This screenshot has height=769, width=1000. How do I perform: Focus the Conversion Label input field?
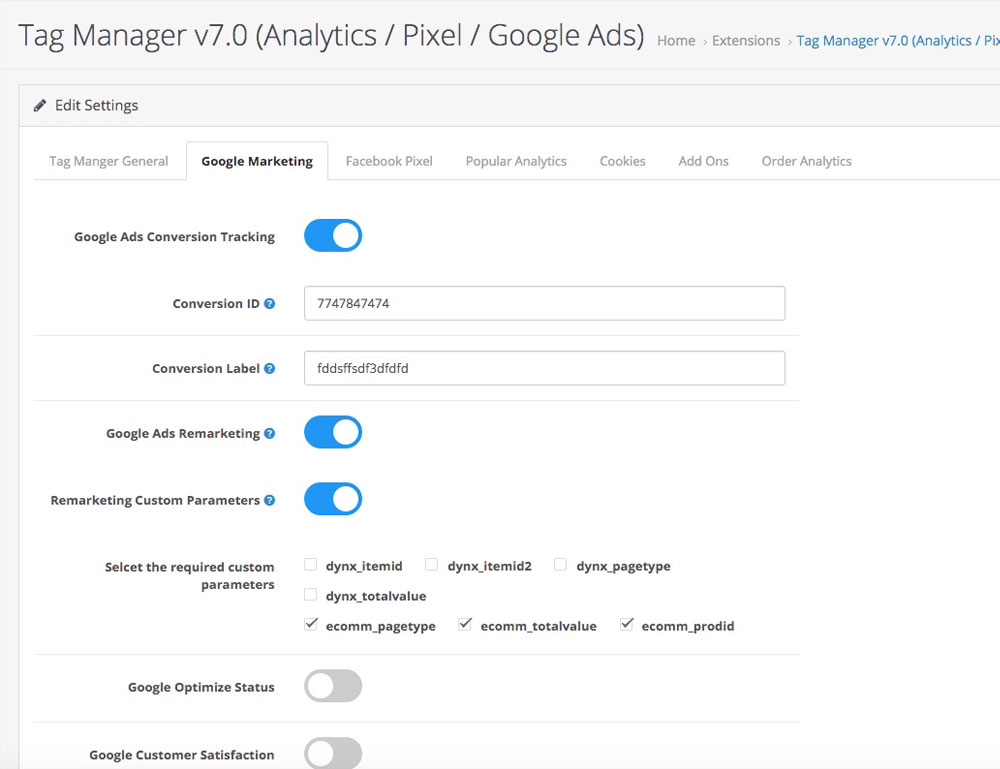click(545, 369)
